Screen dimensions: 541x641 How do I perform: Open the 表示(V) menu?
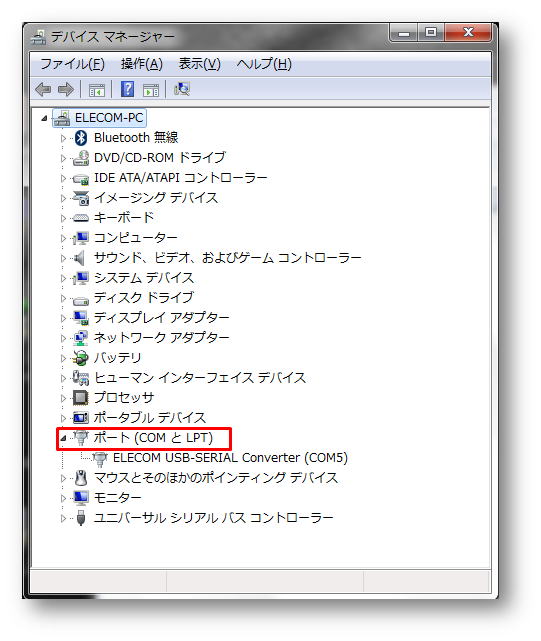pos(200,64)
